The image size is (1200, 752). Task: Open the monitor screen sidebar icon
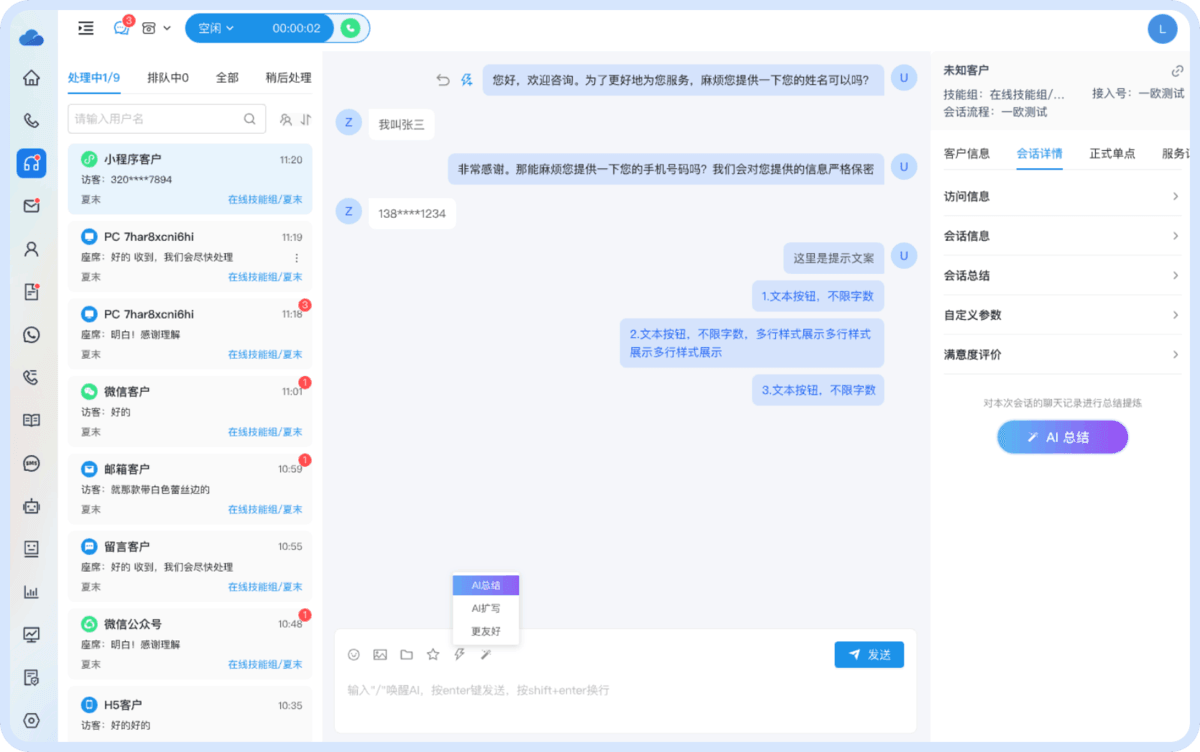[31, 634]
